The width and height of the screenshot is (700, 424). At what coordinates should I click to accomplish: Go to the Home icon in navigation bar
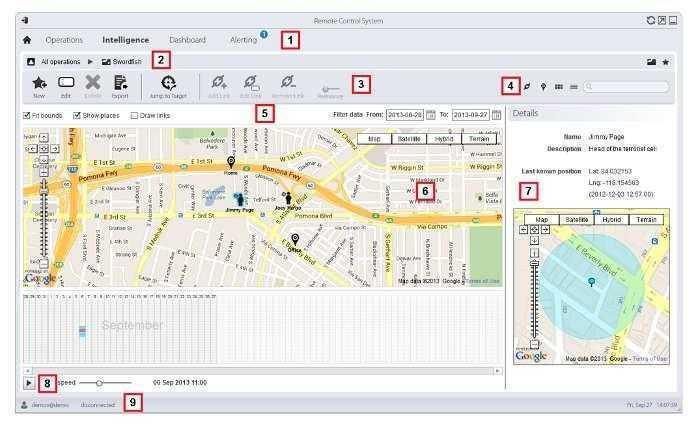[27, 40]
